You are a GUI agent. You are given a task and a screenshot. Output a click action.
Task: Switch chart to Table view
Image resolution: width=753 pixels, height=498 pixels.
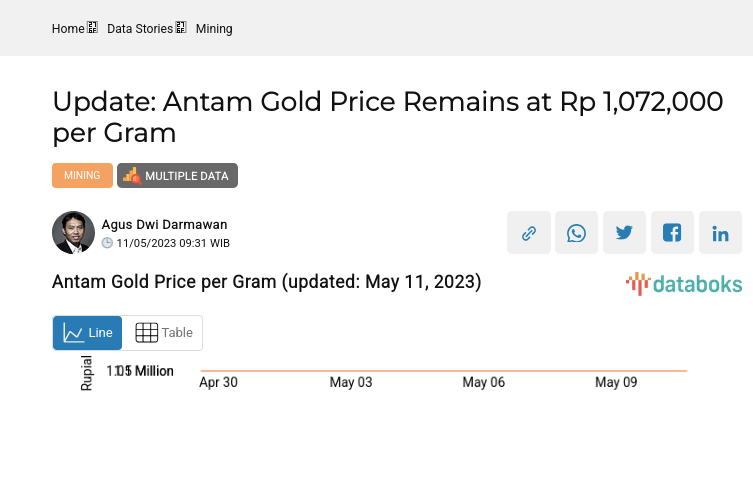click(x=163, y=333)
